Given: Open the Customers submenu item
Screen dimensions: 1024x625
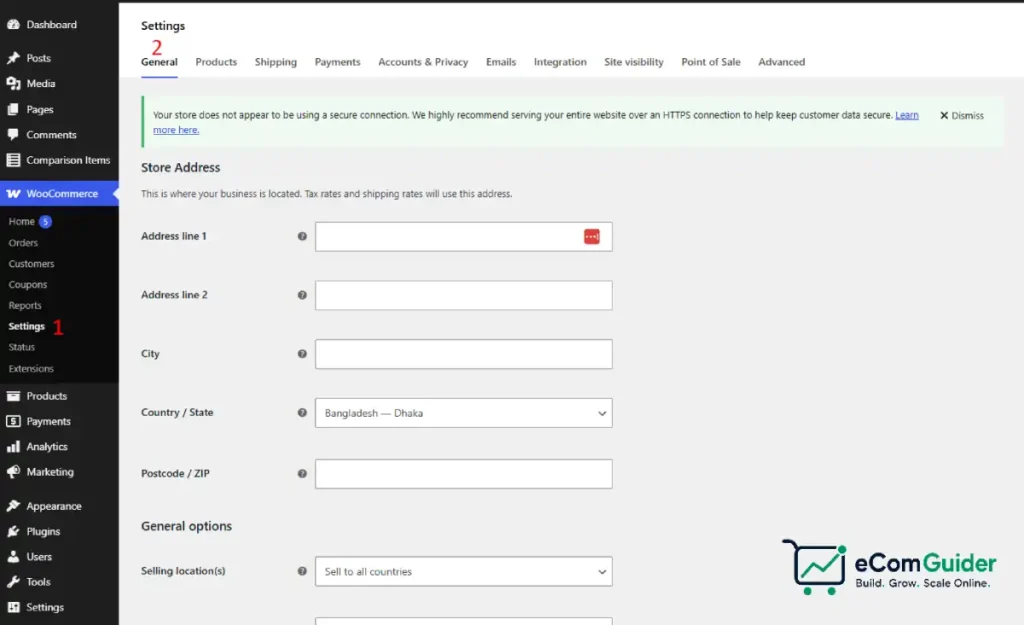Looking at the screenshot, I should click(x=31, y=264).
